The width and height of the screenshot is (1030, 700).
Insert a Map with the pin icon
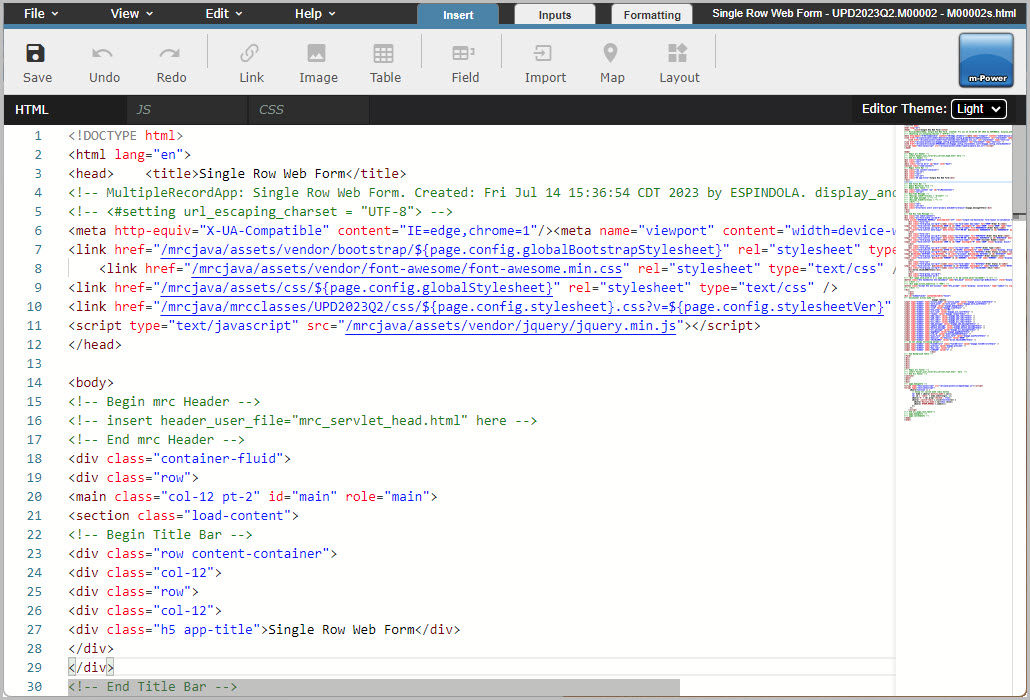click(x=610, y=53)
